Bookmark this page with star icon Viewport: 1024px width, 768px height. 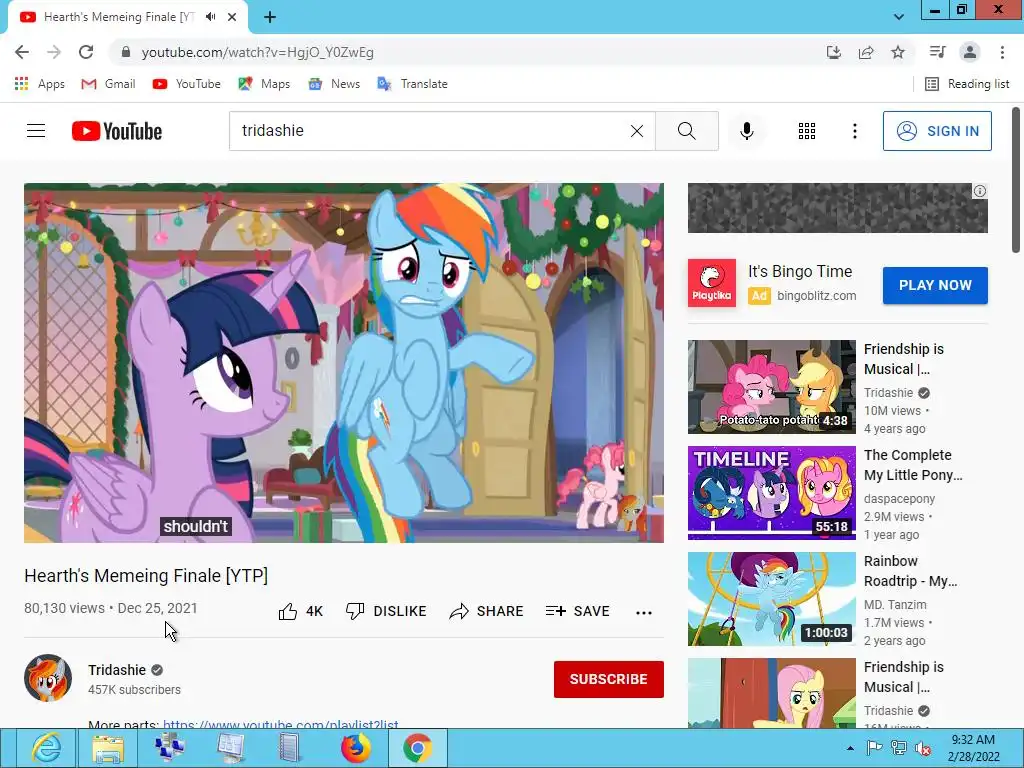[x=898, y=52]
